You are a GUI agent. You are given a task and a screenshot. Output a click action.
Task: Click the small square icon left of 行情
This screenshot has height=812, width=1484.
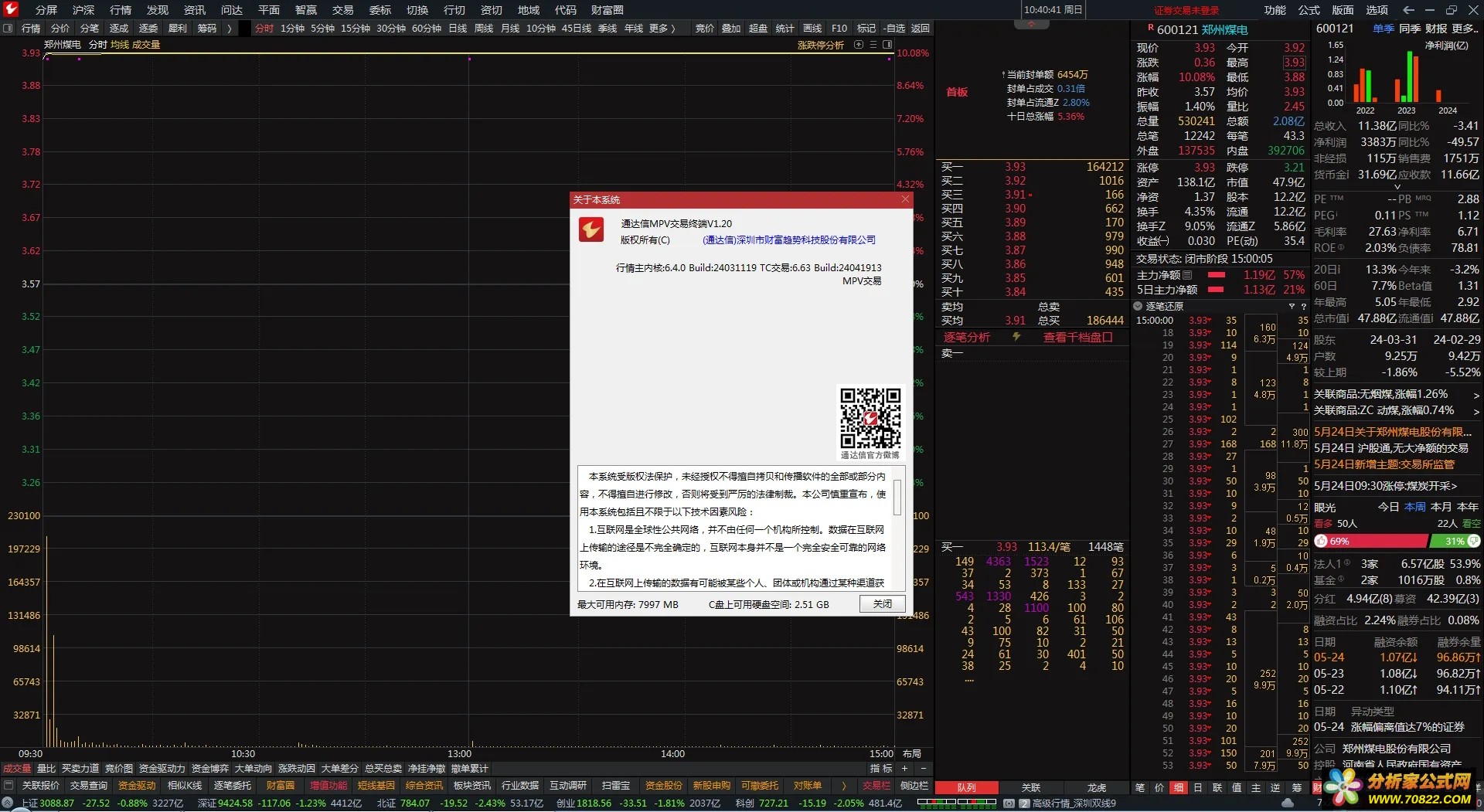pos(8,29)
